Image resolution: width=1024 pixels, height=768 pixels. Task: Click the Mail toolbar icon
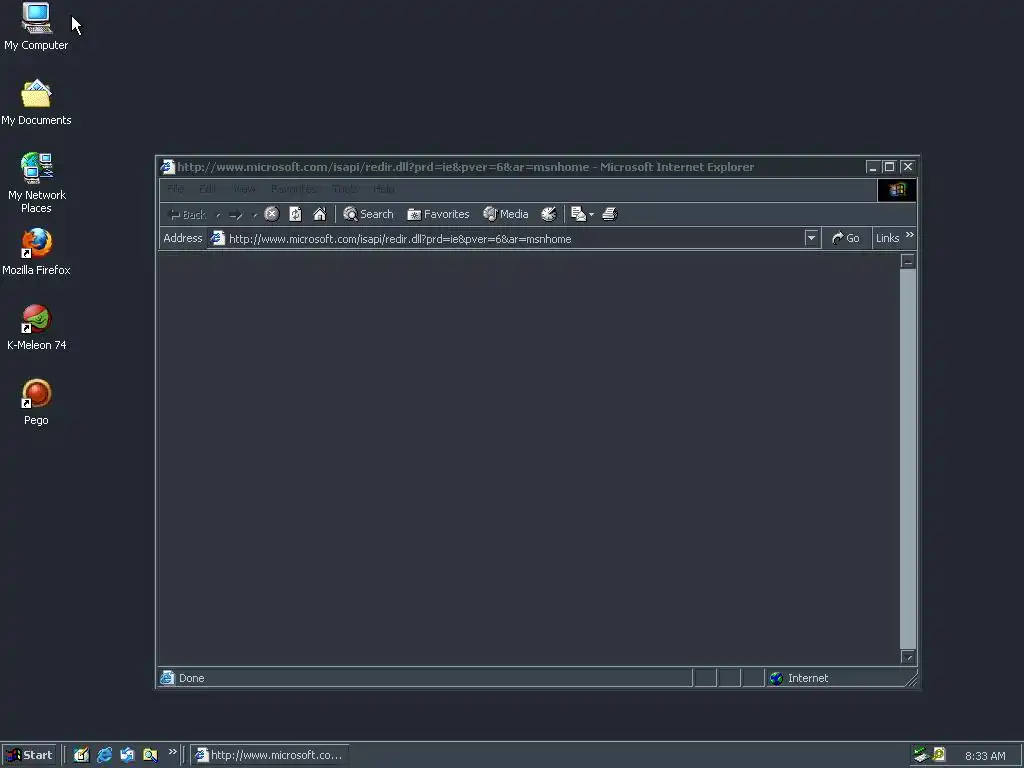pyautogui.click(x=578, y=214)
